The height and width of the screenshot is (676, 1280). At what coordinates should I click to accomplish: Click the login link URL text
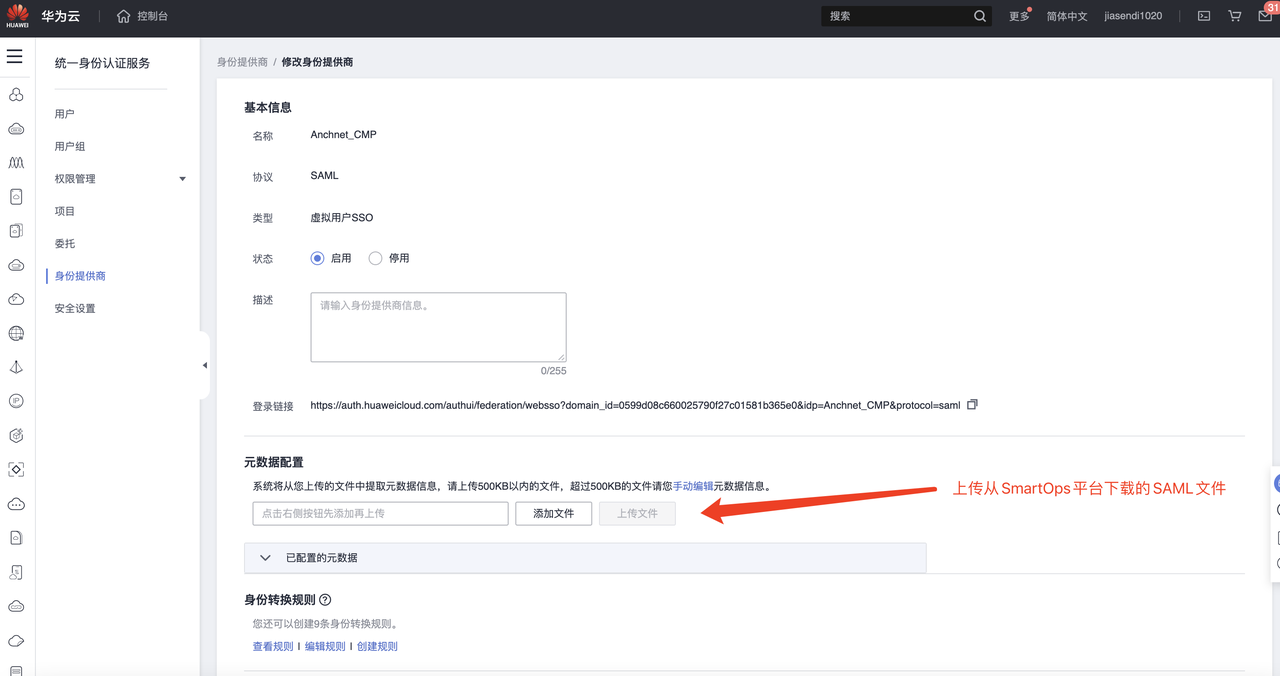[x=635, y=405]
